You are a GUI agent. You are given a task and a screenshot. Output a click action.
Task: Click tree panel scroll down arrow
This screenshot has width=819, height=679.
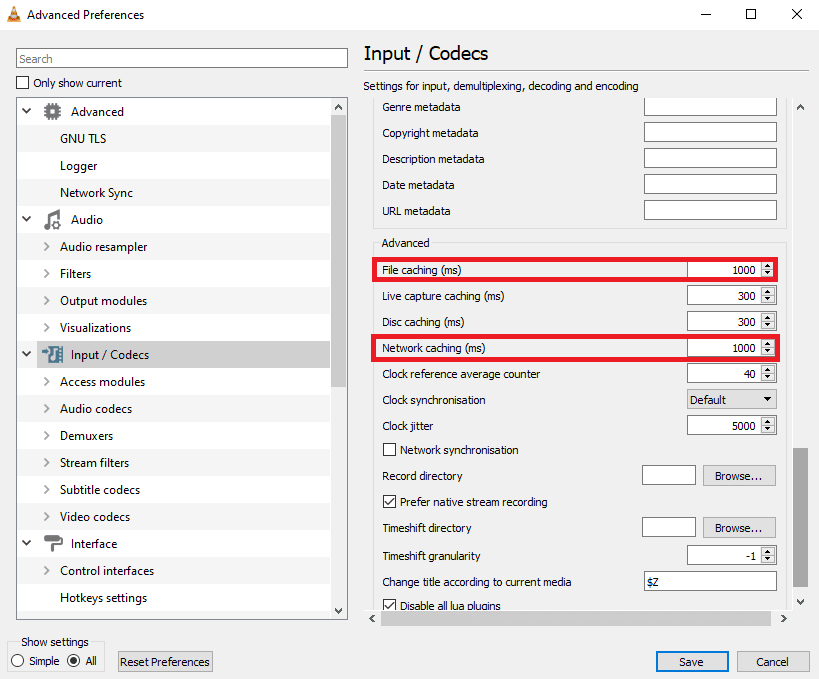click(x=338, y=611)
